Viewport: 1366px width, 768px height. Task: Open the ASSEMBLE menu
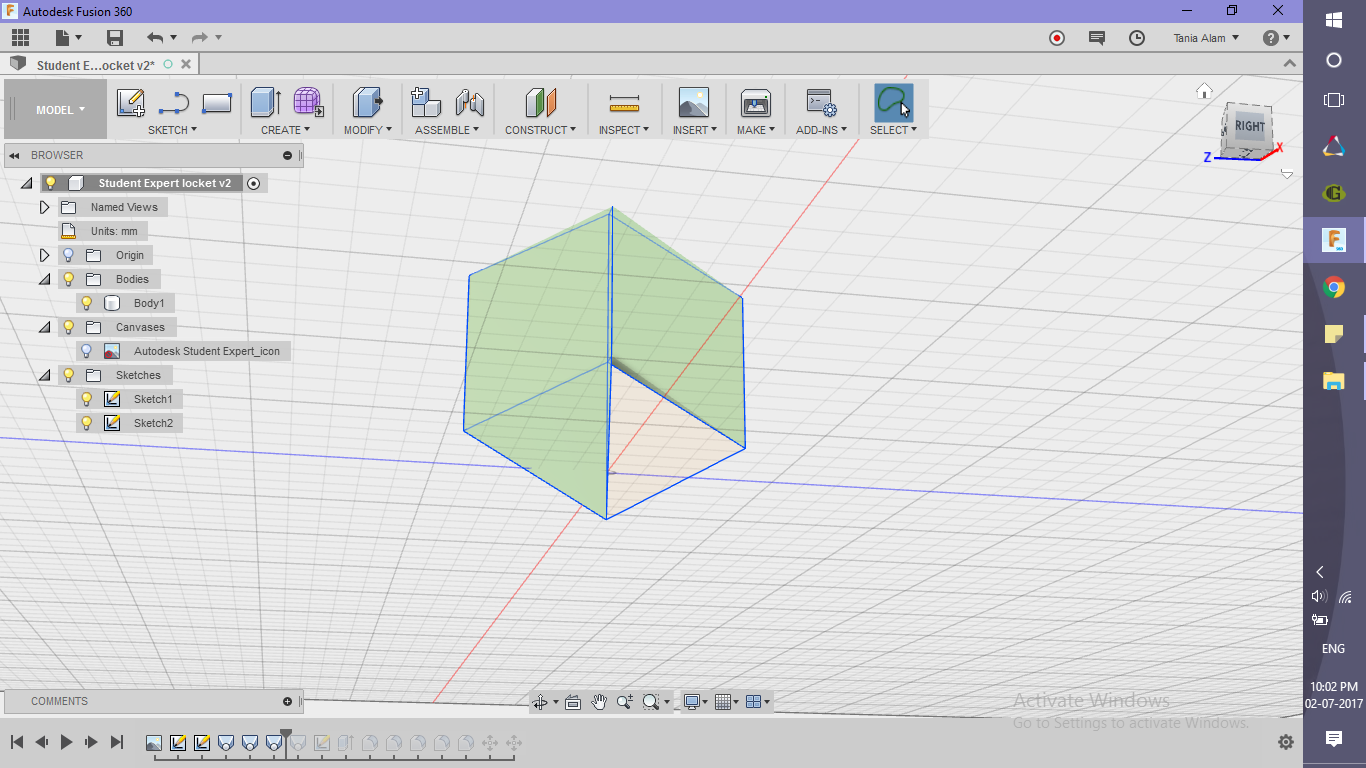[447, 130]
